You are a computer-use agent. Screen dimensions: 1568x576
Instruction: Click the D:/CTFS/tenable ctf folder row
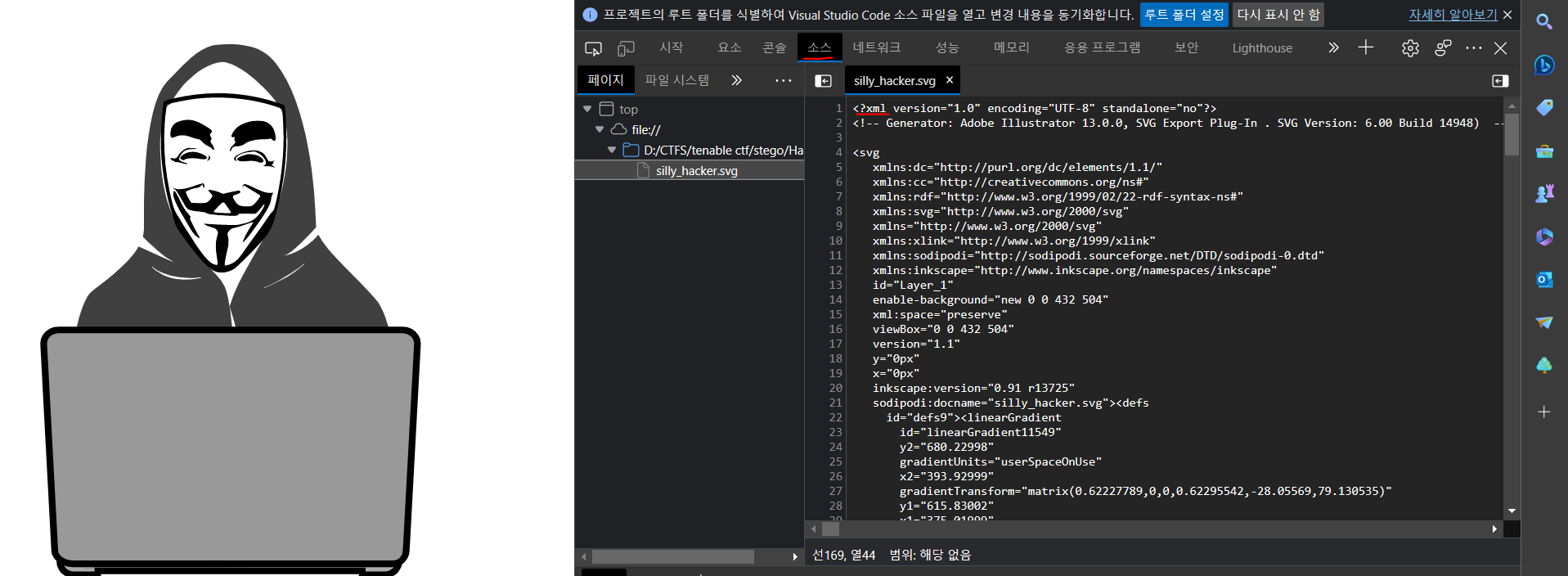coord(690,150)
